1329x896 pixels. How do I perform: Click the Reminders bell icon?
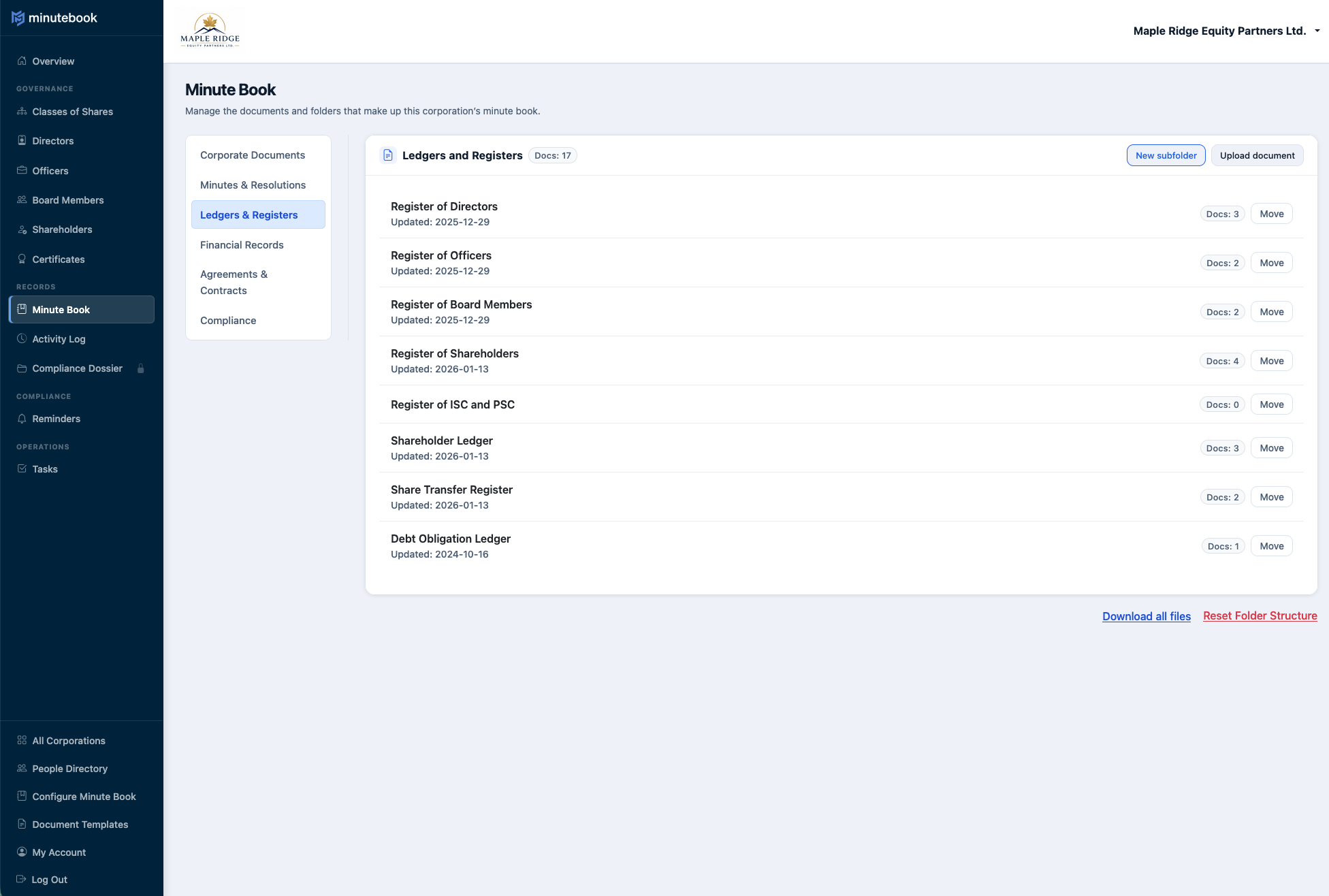click(x=22, y=418)
